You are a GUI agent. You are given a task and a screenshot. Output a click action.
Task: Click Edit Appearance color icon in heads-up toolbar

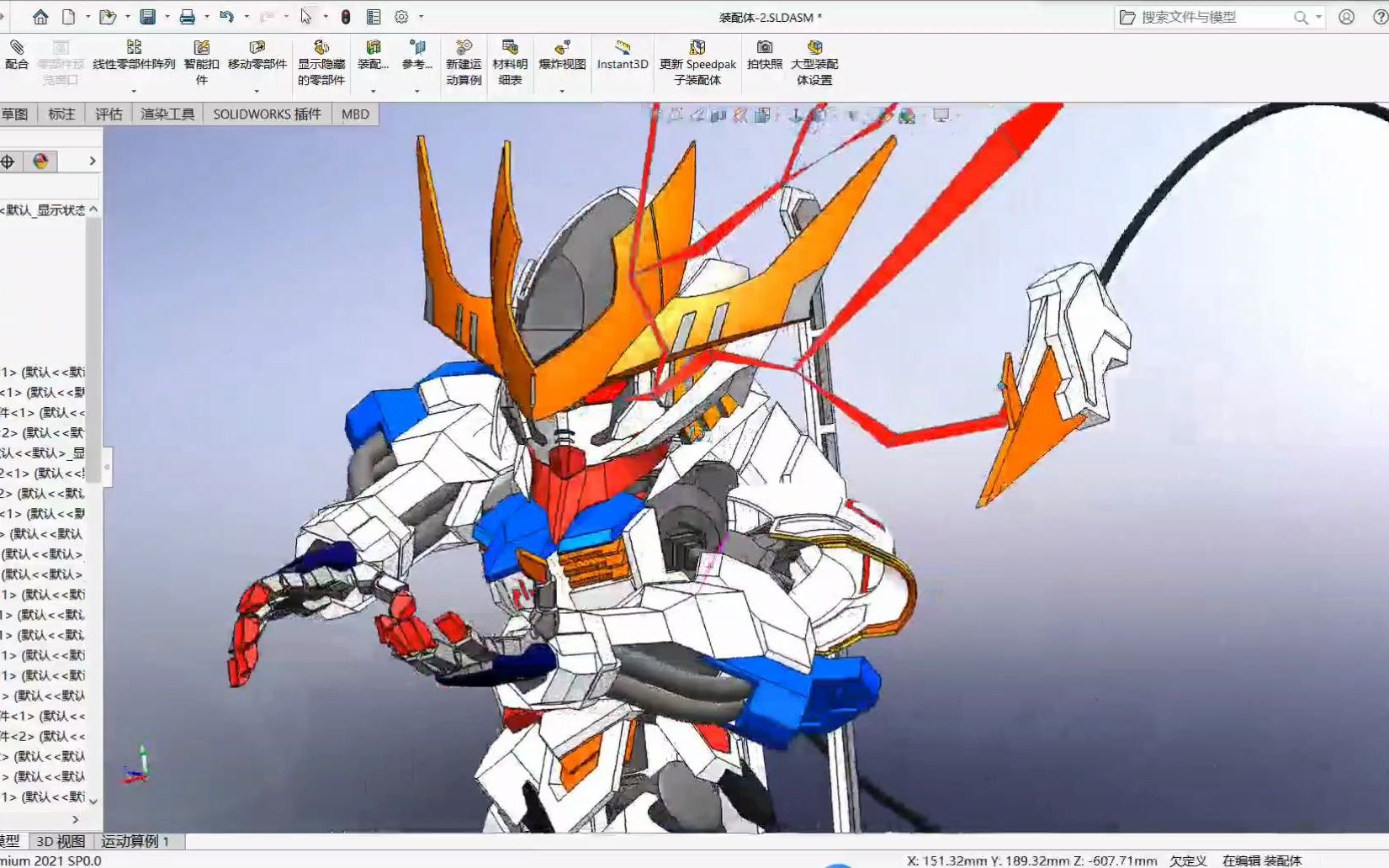884,115
